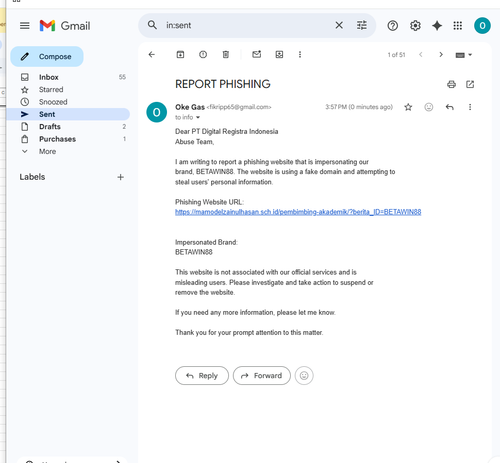Show details dropdown next to 'to info'
Screen dimensions: 500x463
click(198, 117)
